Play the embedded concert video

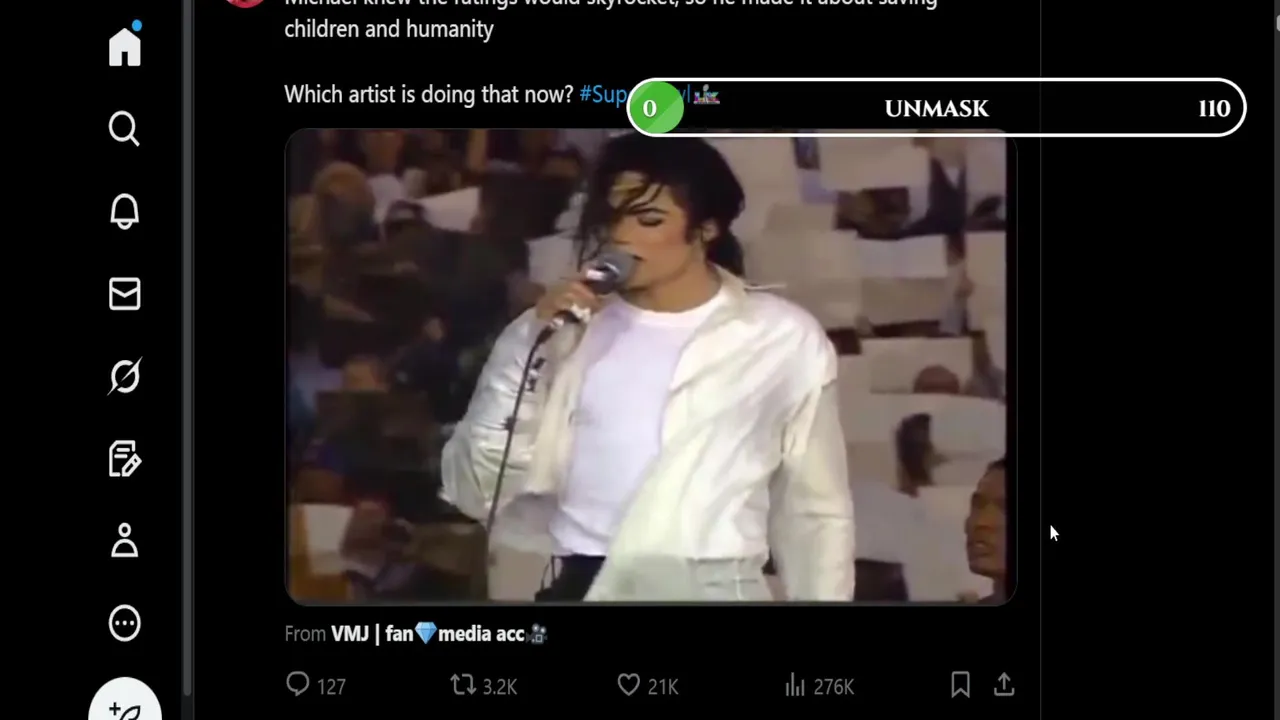pos(651,366)
